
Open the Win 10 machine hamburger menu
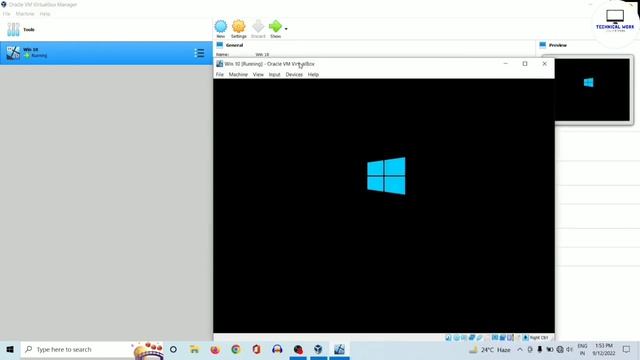click(199, 53)
